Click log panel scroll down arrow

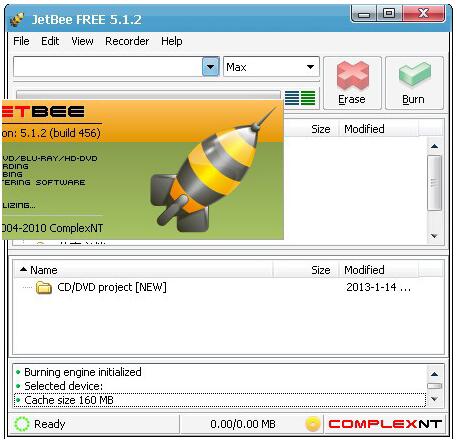tap(434, 399)
